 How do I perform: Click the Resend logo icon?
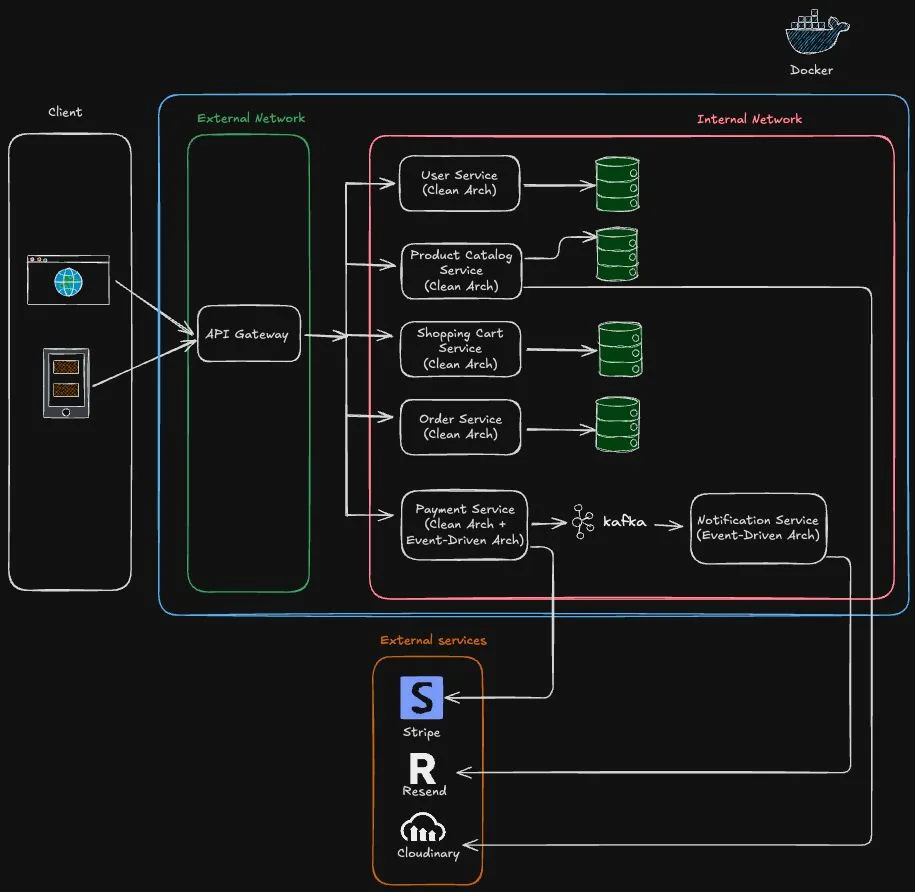pos(423,769)
